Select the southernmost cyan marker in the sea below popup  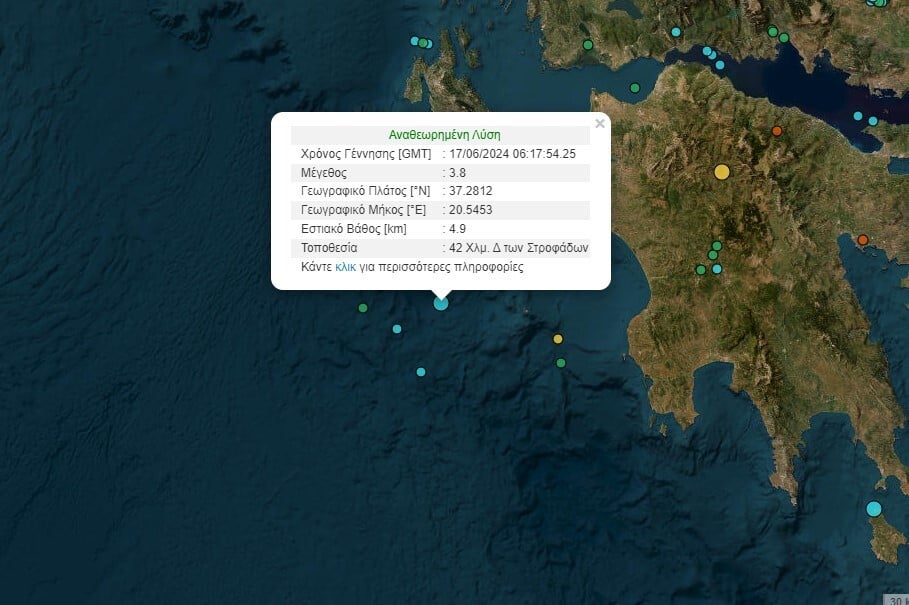tap(421, 372)
